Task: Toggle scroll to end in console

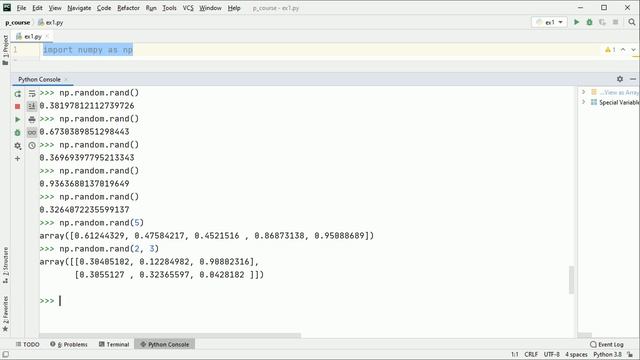Action: tap(32, 107)
